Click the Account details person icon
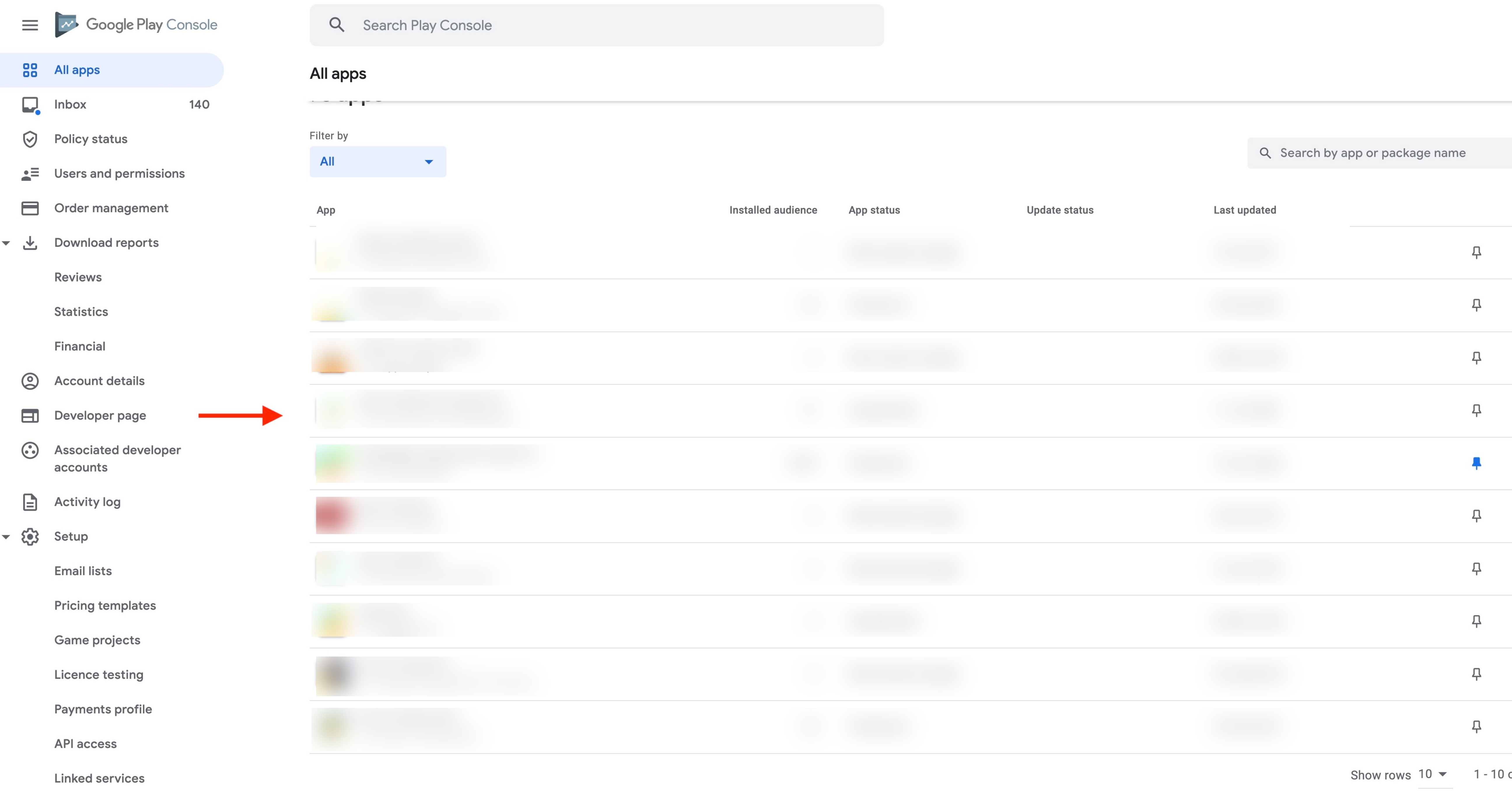This screenshot has height=793, width=1512. [x=30, y=381]
